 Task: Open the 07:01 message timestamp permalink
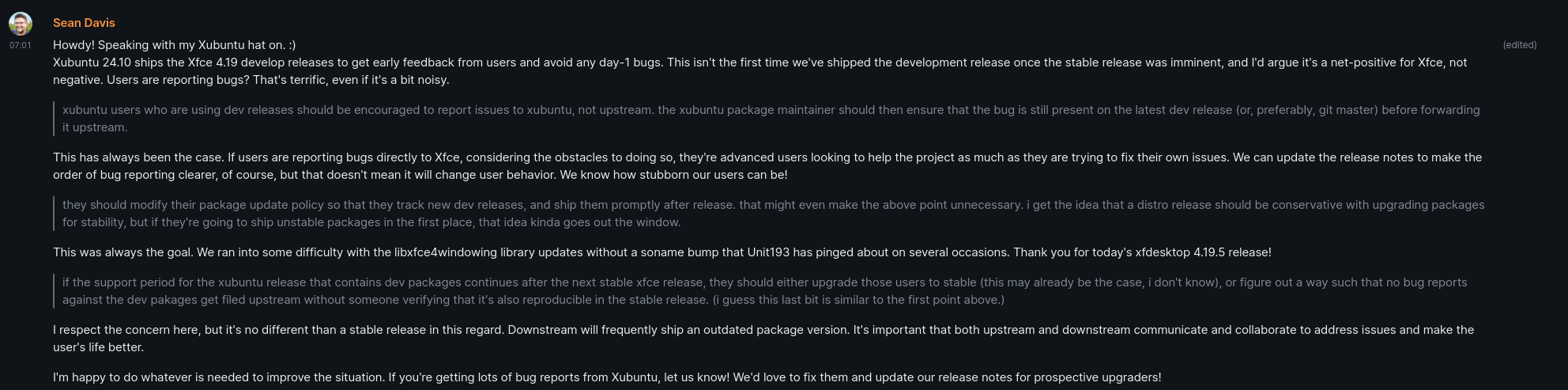click(21, 46)
